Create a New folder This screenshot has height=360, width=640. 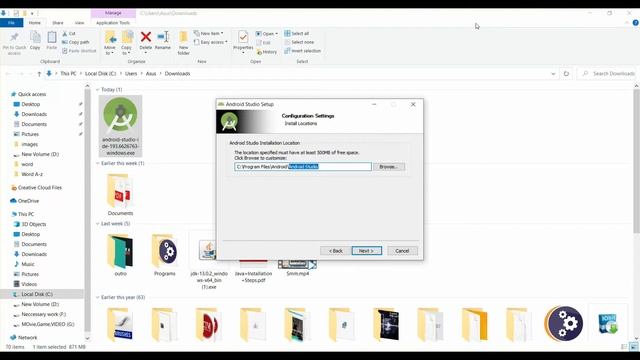pyautogui.click(x=184, y=43)
